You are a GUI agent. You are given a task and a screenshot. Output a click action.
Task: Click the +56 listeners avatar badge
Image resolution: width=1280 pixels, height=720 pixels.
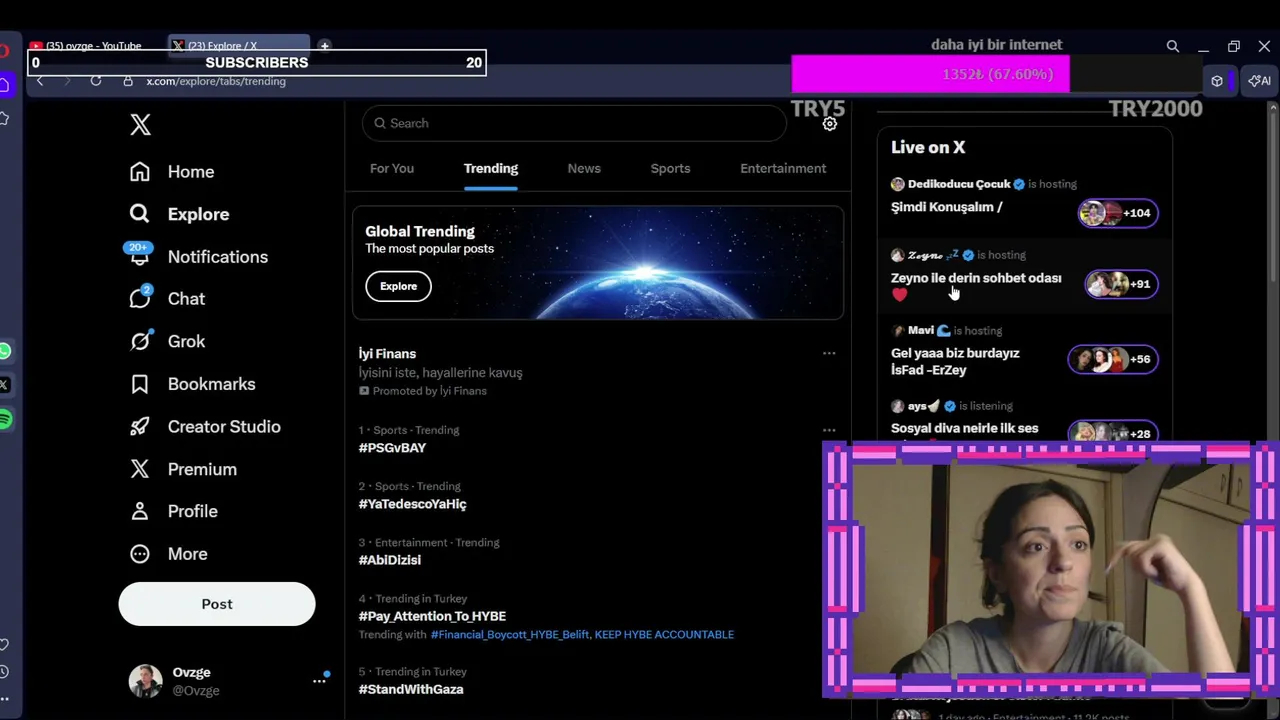(1113, 359)
